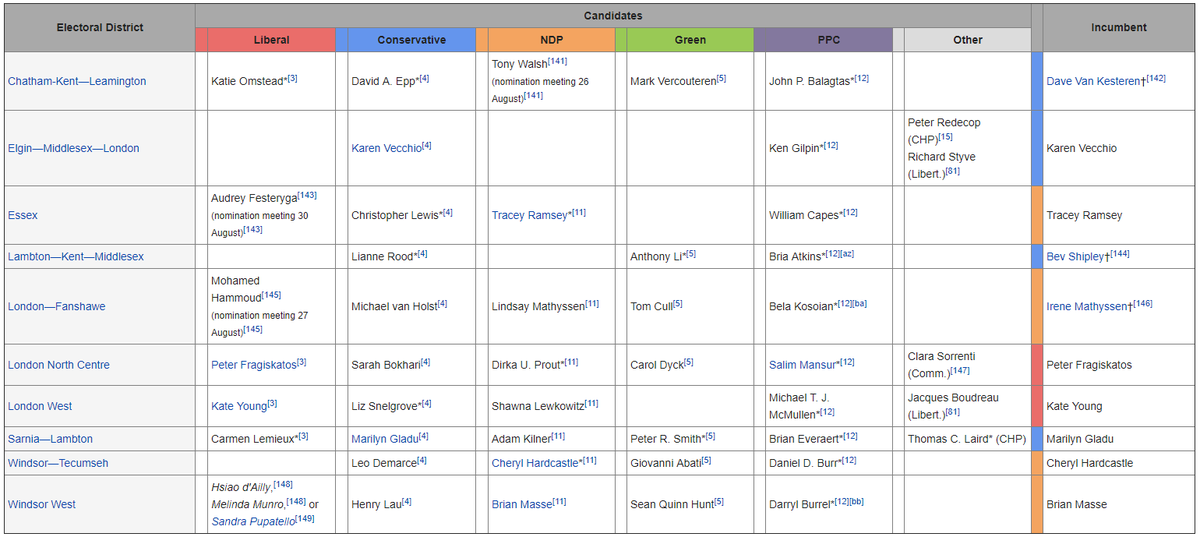
Task: Click the Salim Mansur PPC candidate link
Action: click(x=803, y=365)
